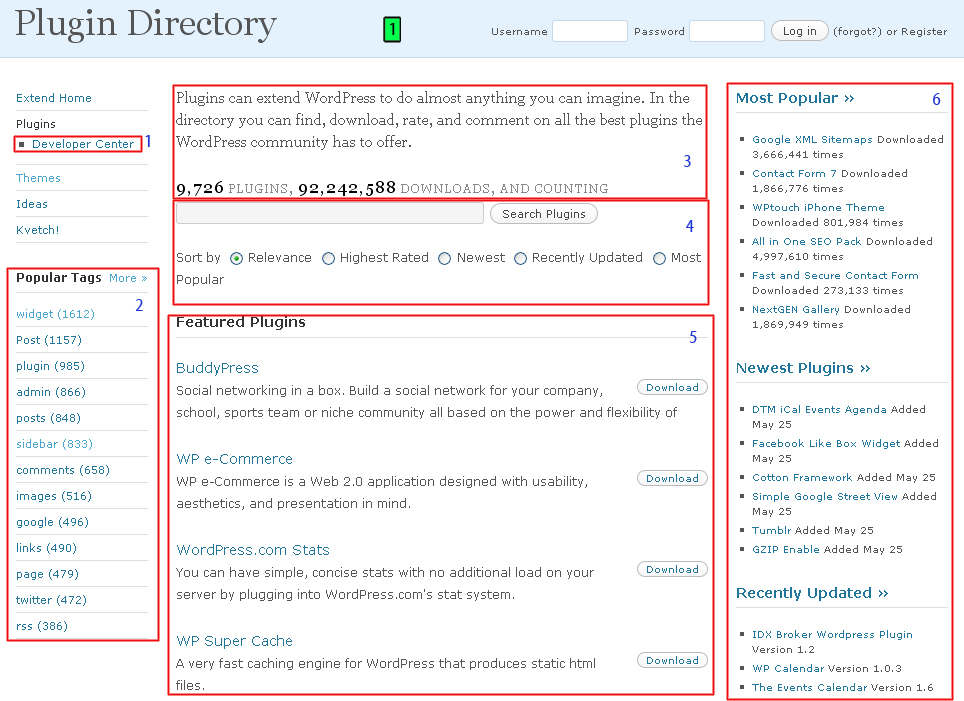This screenshot has height=701, width=964.
Task: Open the WP Super Cache plugin title
Action: coord(234,641)
